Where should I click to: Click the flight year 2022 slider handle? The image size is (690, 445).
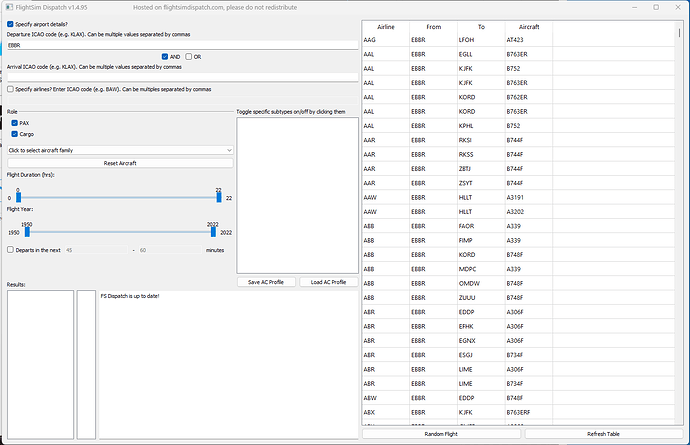click(x=213, y=232)
